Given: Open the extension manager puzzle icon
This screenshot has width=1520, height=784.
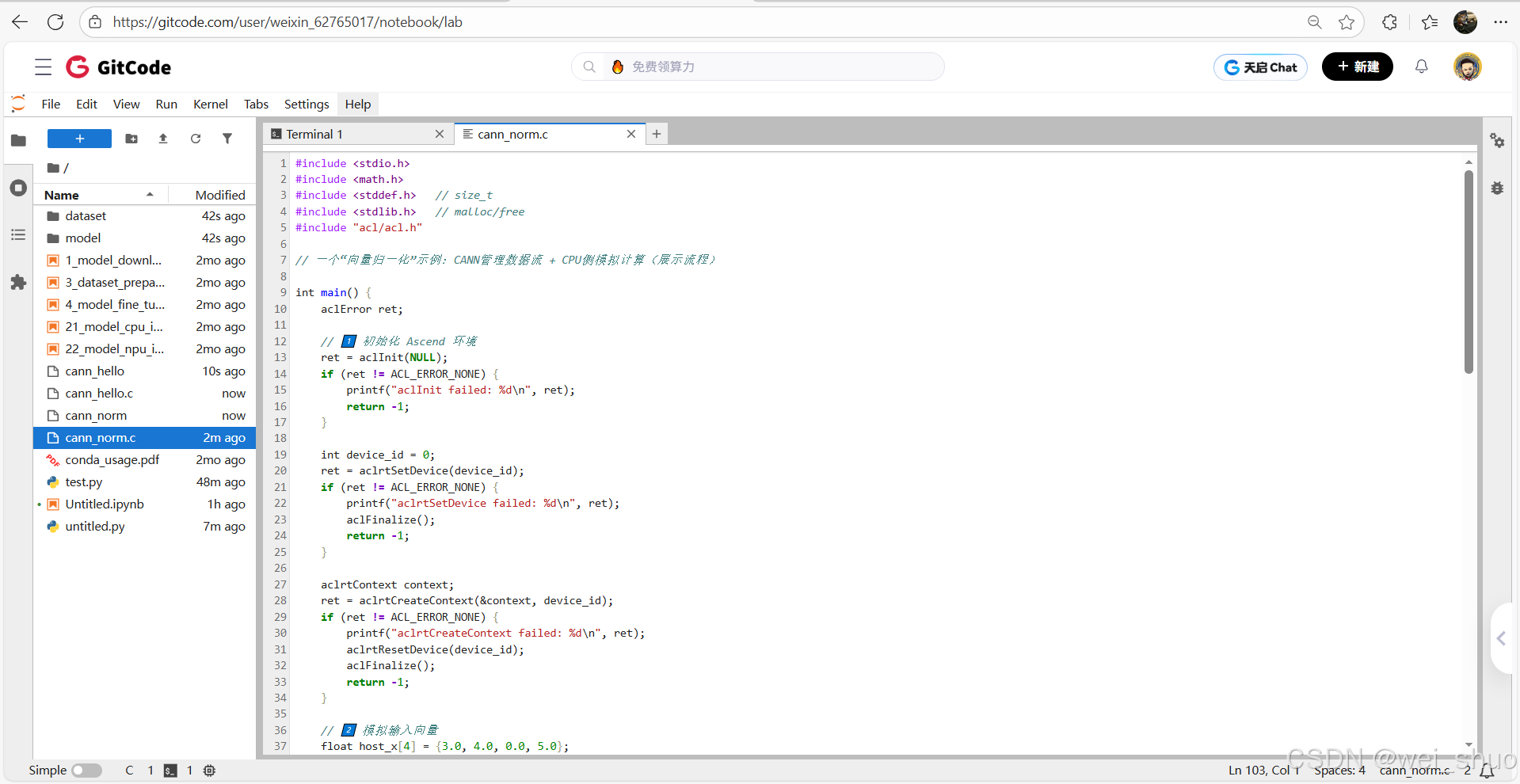Looking at the screenshot, I should [18, 282].
